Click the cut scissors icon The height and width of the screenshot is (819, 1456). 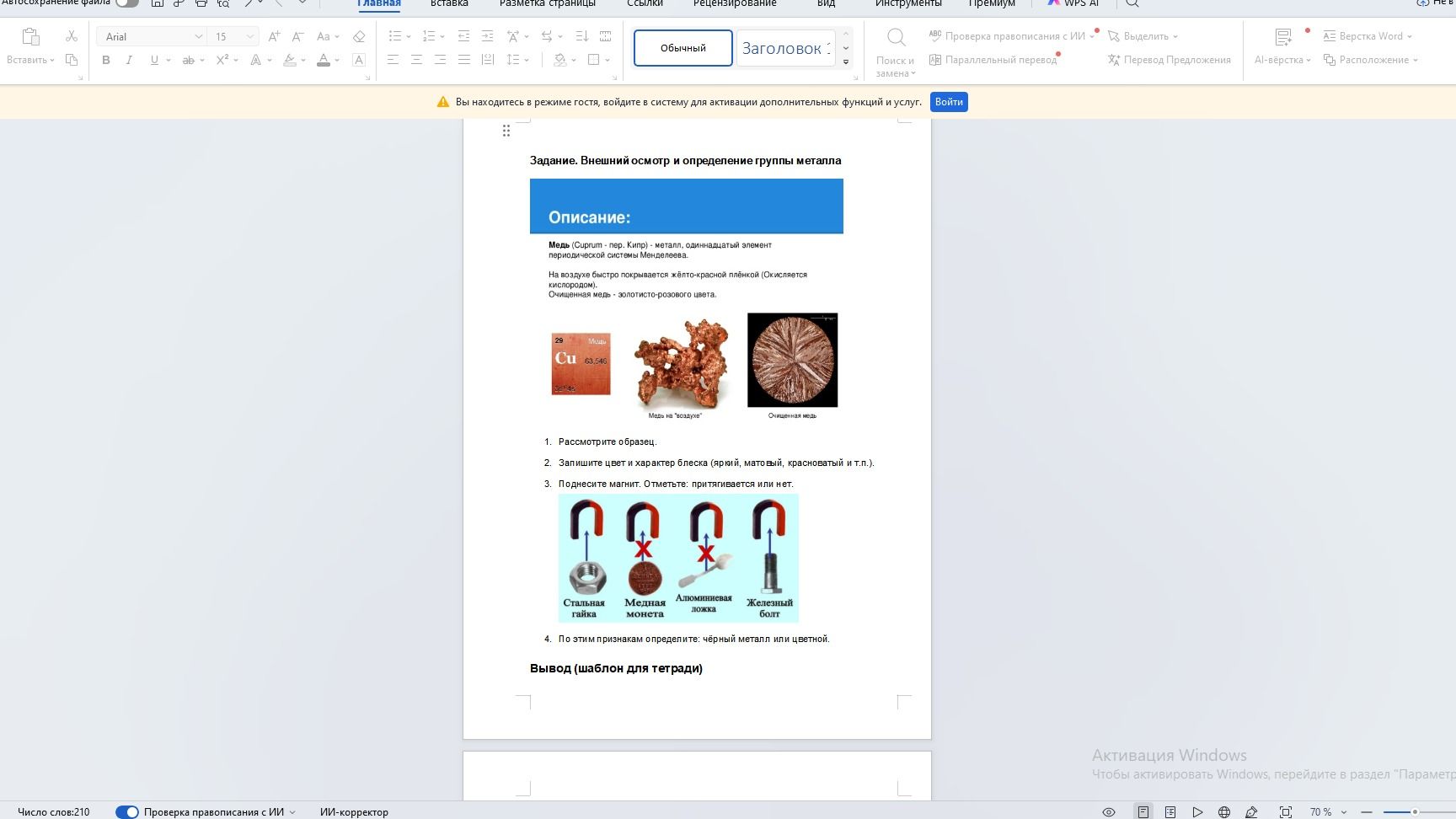pos(72,36)
